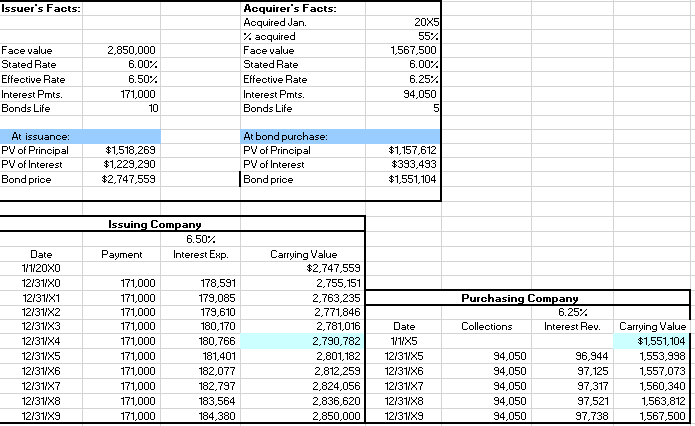
Task: Select issuer Interest Pmts. value 171,000 in facts box
Action: point(138,94)
